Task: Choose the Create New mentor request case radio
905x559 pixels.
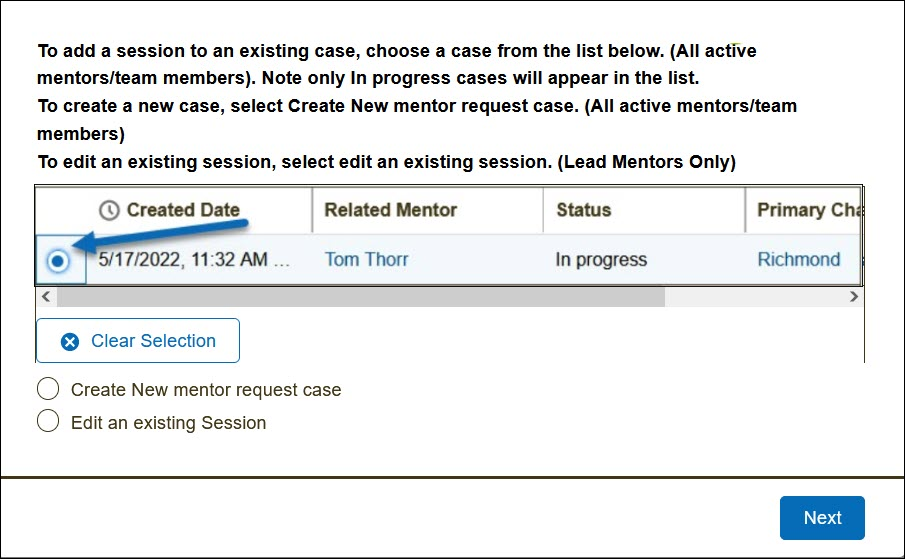Action: [x=48, y=389]
